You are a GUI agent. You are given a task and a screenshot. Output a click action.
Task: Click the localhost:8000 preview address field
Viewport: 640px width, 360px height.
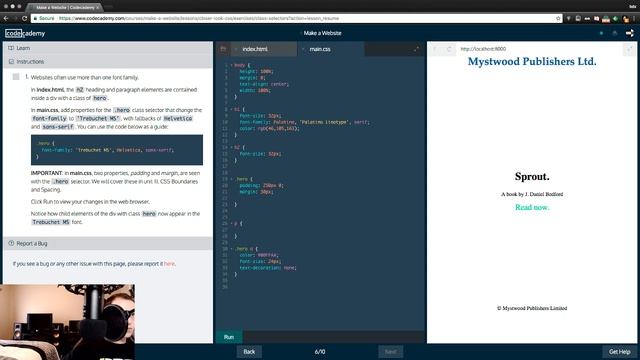point(483,49)
